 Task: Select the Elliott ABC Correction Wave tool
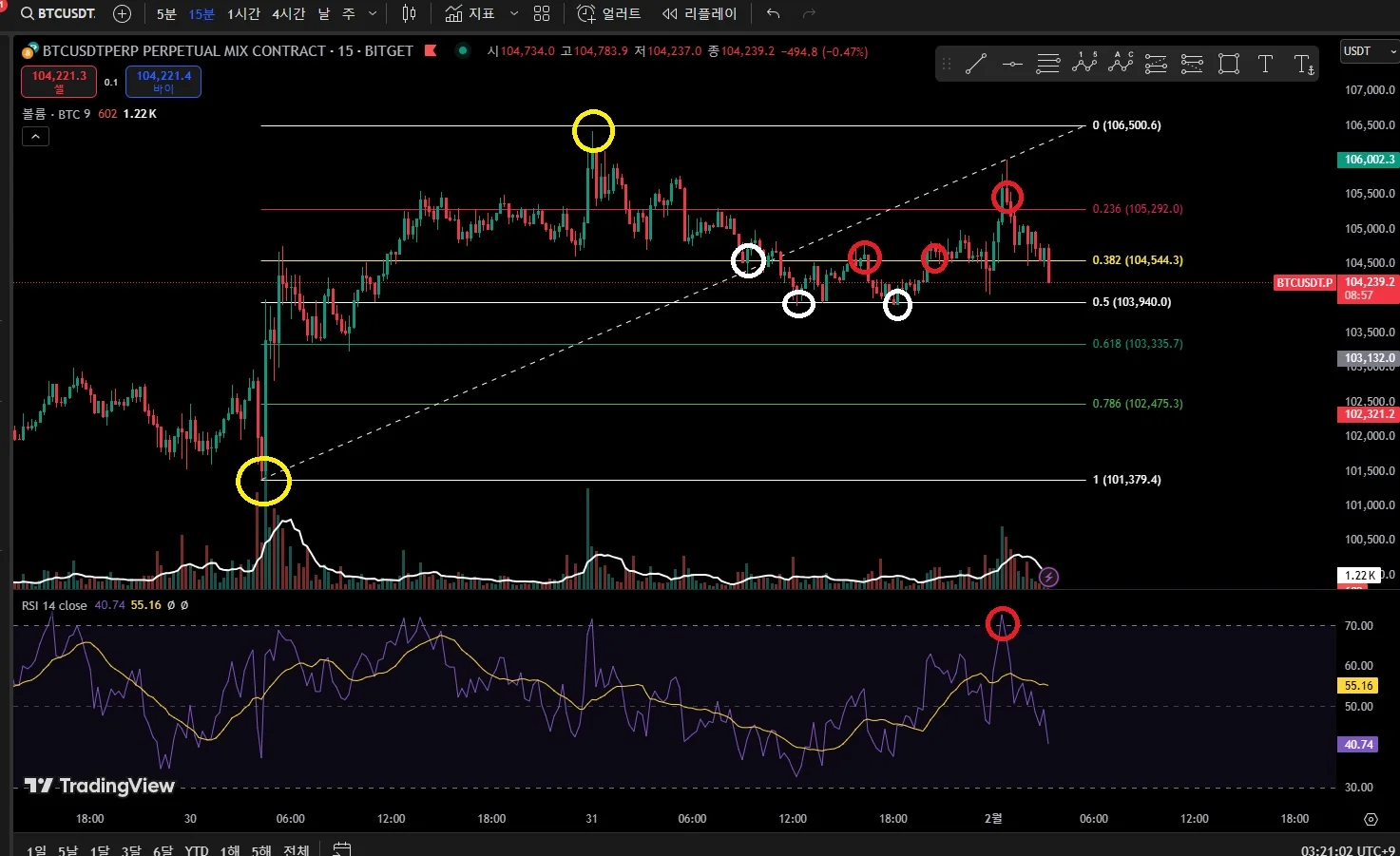click(x=1121, y=64)
